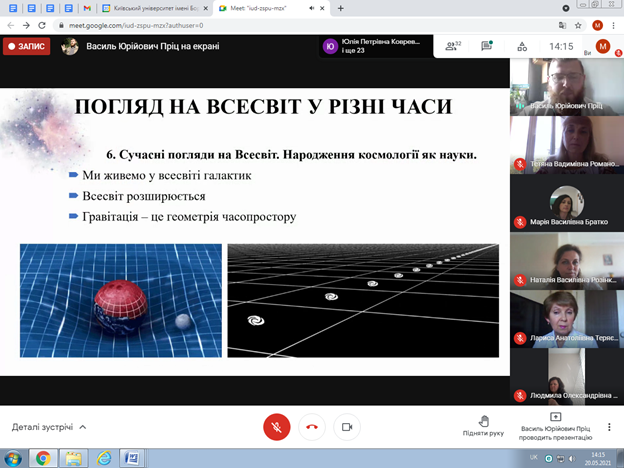Mute audio icon on the Meet tab

(312, 8)
